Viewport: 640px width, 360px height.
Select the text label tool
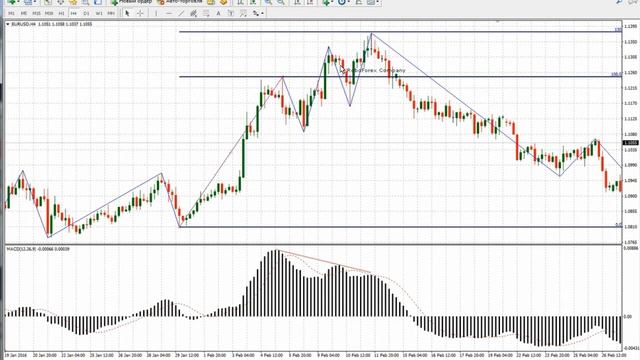[231, 13]
